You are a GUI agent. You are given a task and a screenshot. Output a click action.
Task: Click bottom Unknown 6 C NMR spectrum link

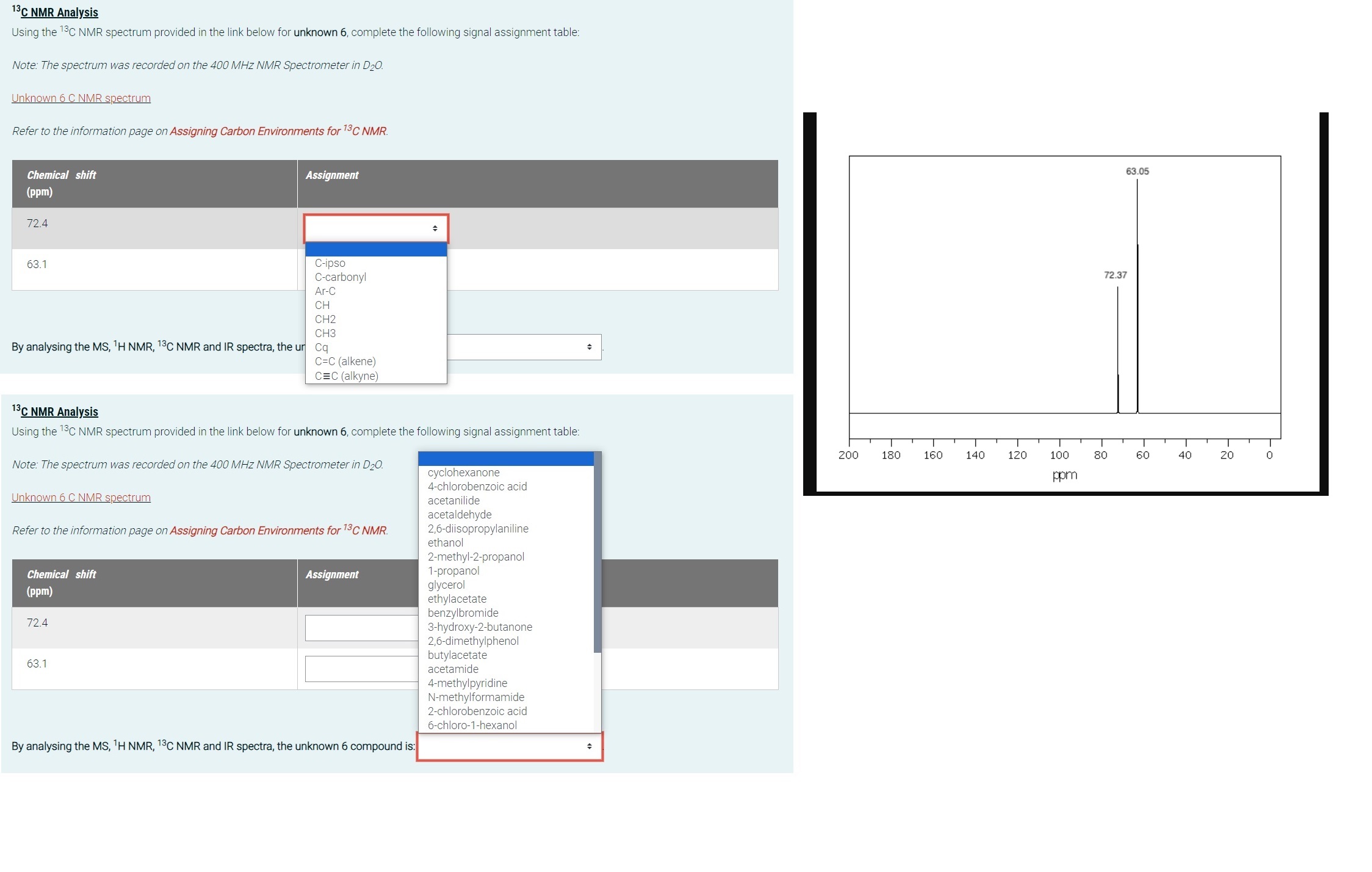coord(81,498)
